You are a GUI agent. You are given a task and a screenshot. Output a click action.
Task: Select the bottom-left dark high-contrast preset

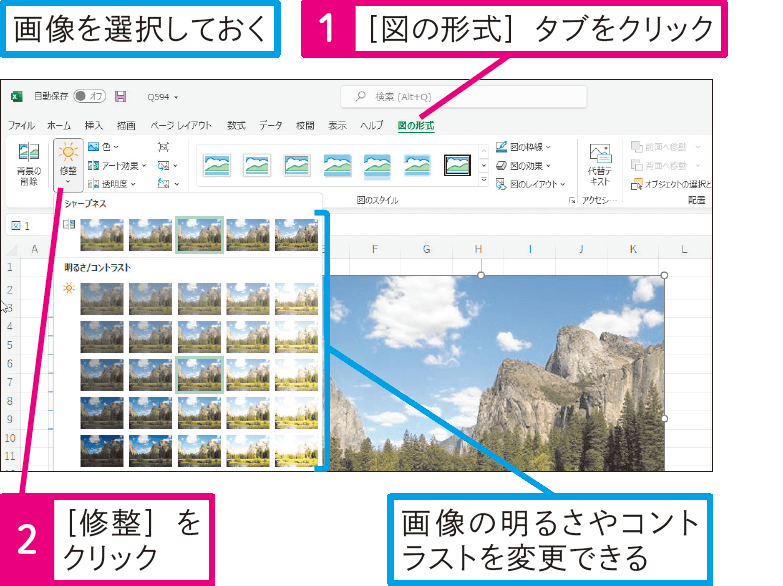click(102, 451)
